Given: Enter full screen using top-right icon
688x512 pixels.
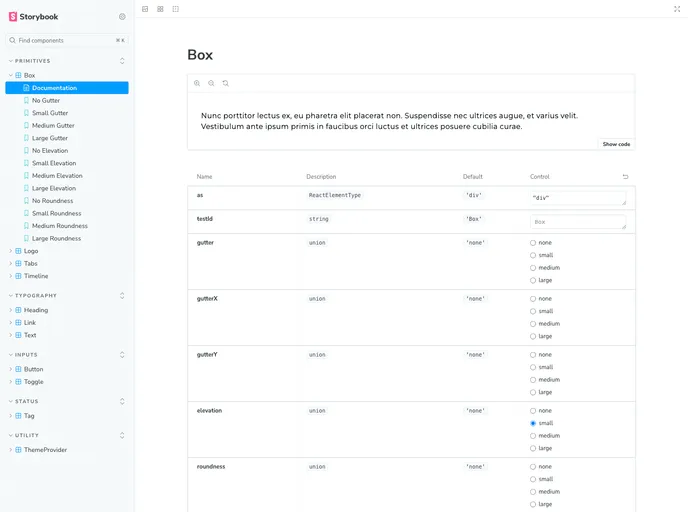Looking at the screenshot, I should 677,9.
